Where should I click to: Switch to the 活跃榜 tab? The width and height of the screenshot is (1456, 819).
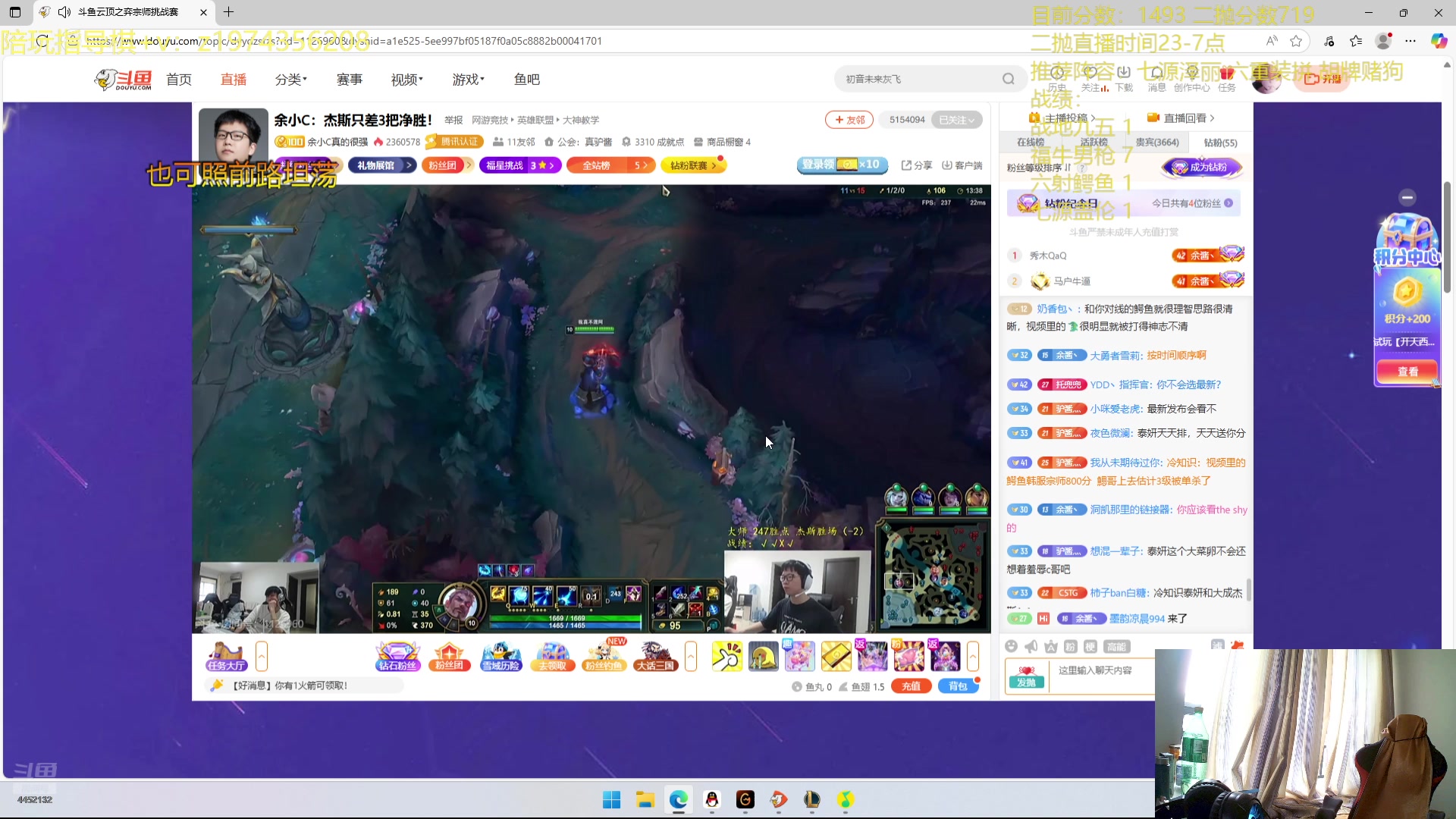[x=1094, y=142]
